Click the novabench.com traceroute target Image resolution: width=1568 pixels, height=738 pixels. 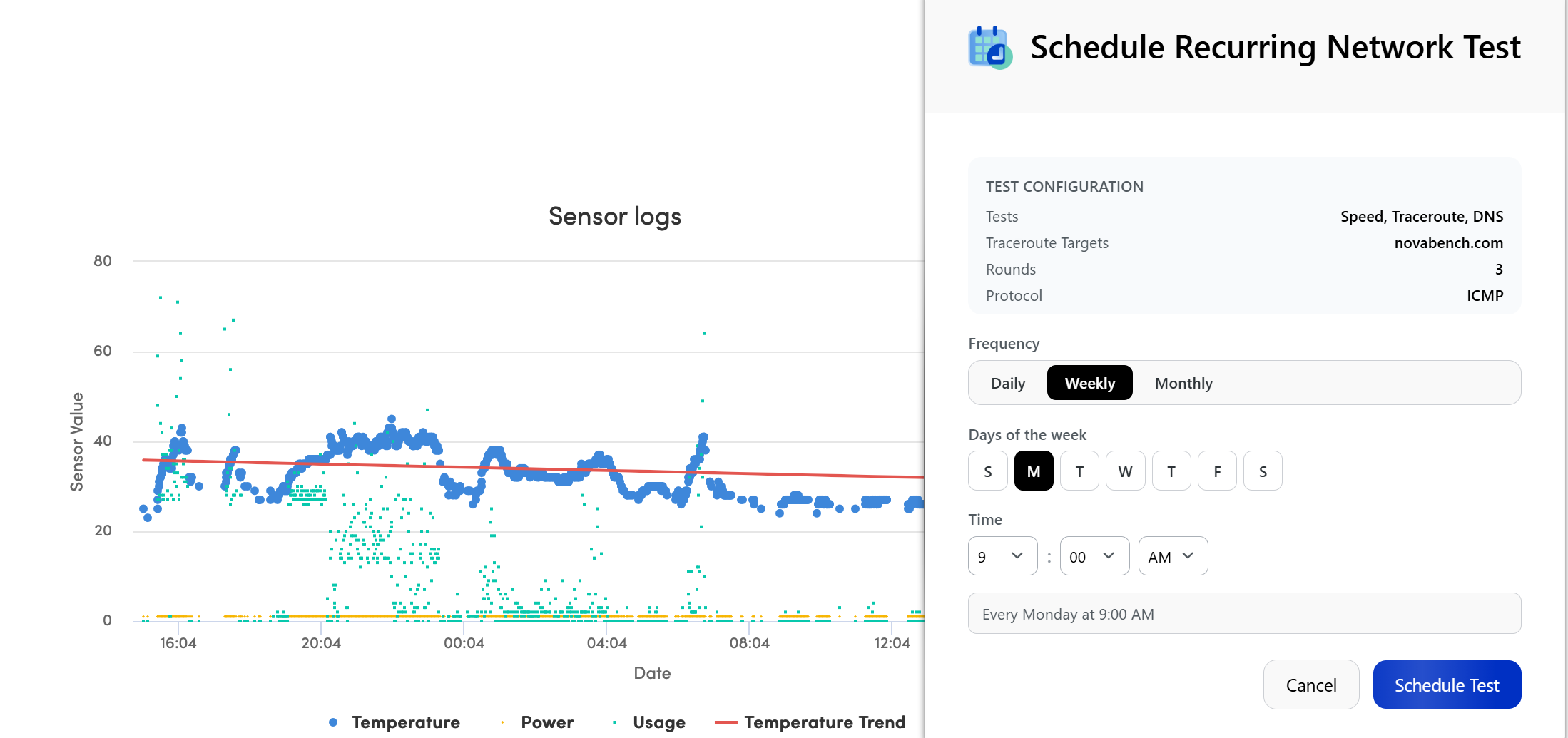1448,242
